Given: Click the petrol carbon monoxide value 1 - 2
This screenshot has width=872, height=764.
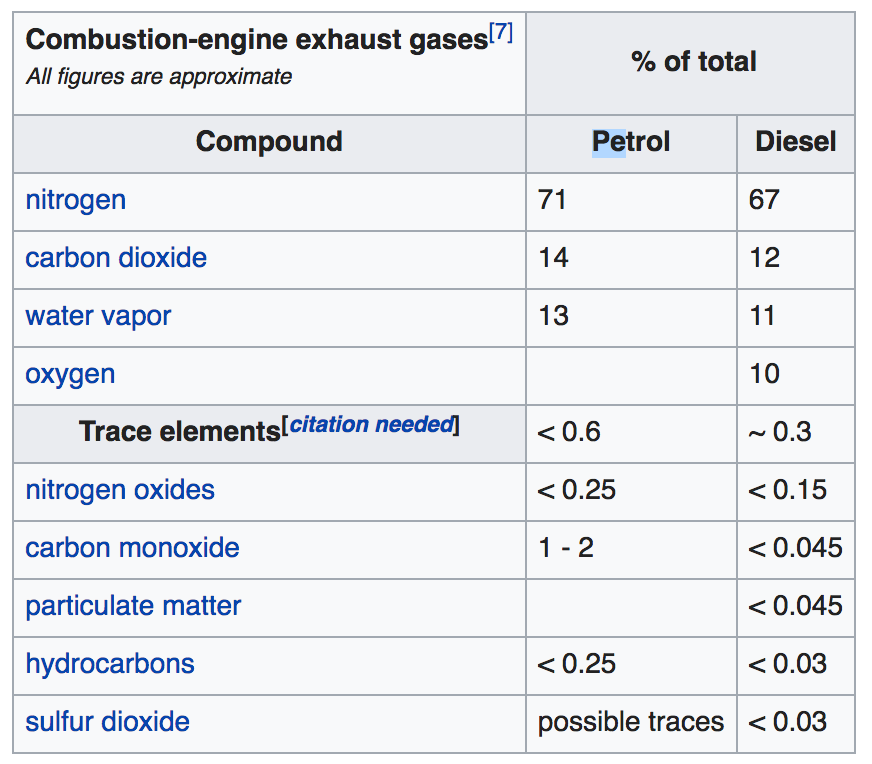Looking at the screenshot, I should point(566,548).
